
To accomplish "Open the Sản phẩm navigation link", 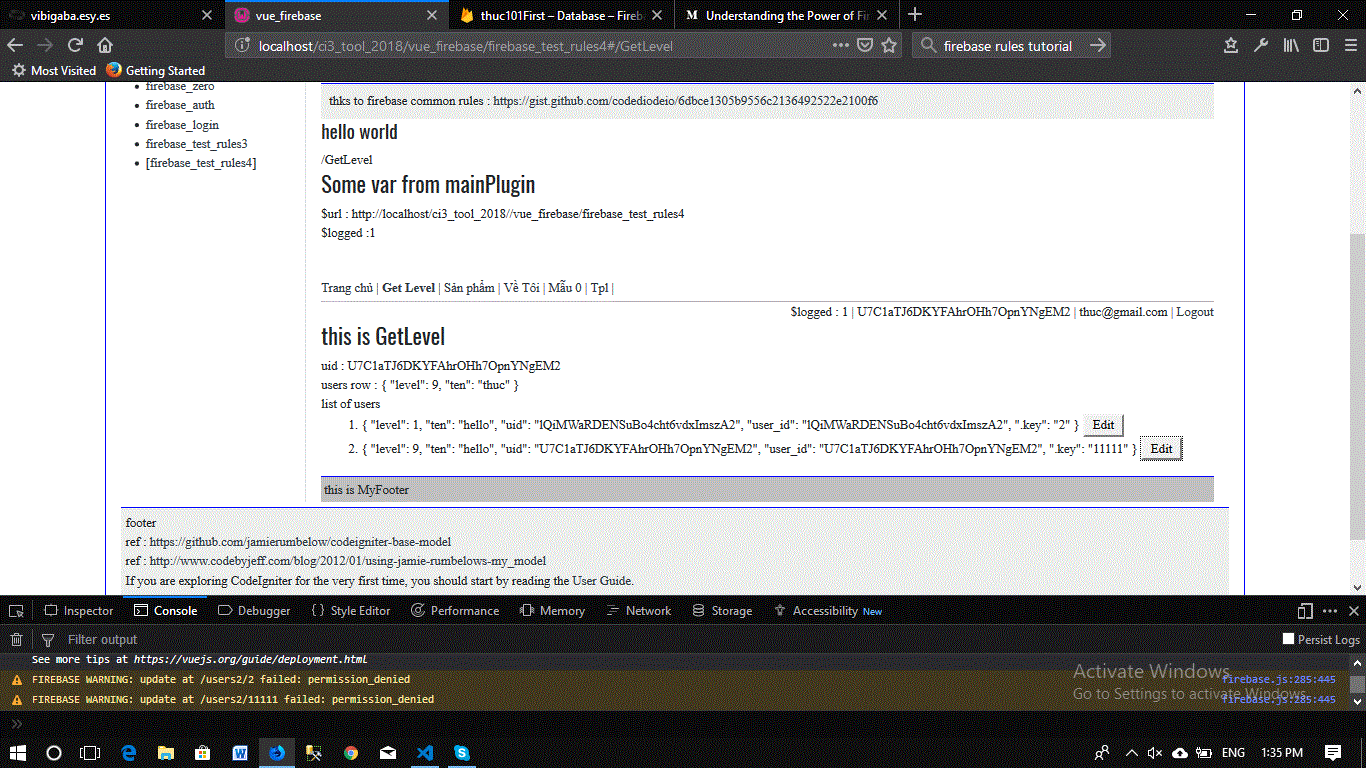I will (469, 288).
